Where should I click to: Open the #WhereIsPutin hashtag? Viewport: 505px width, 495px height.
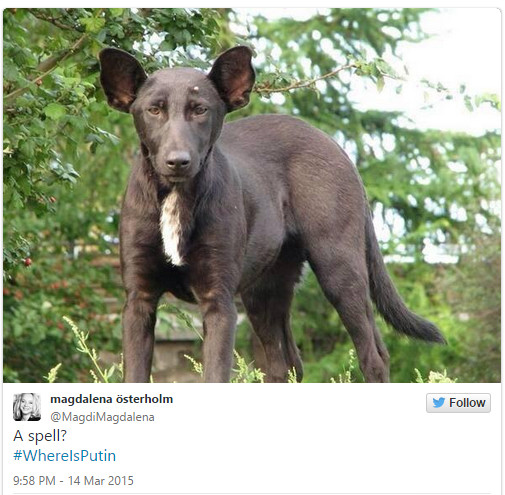point(65,455)
